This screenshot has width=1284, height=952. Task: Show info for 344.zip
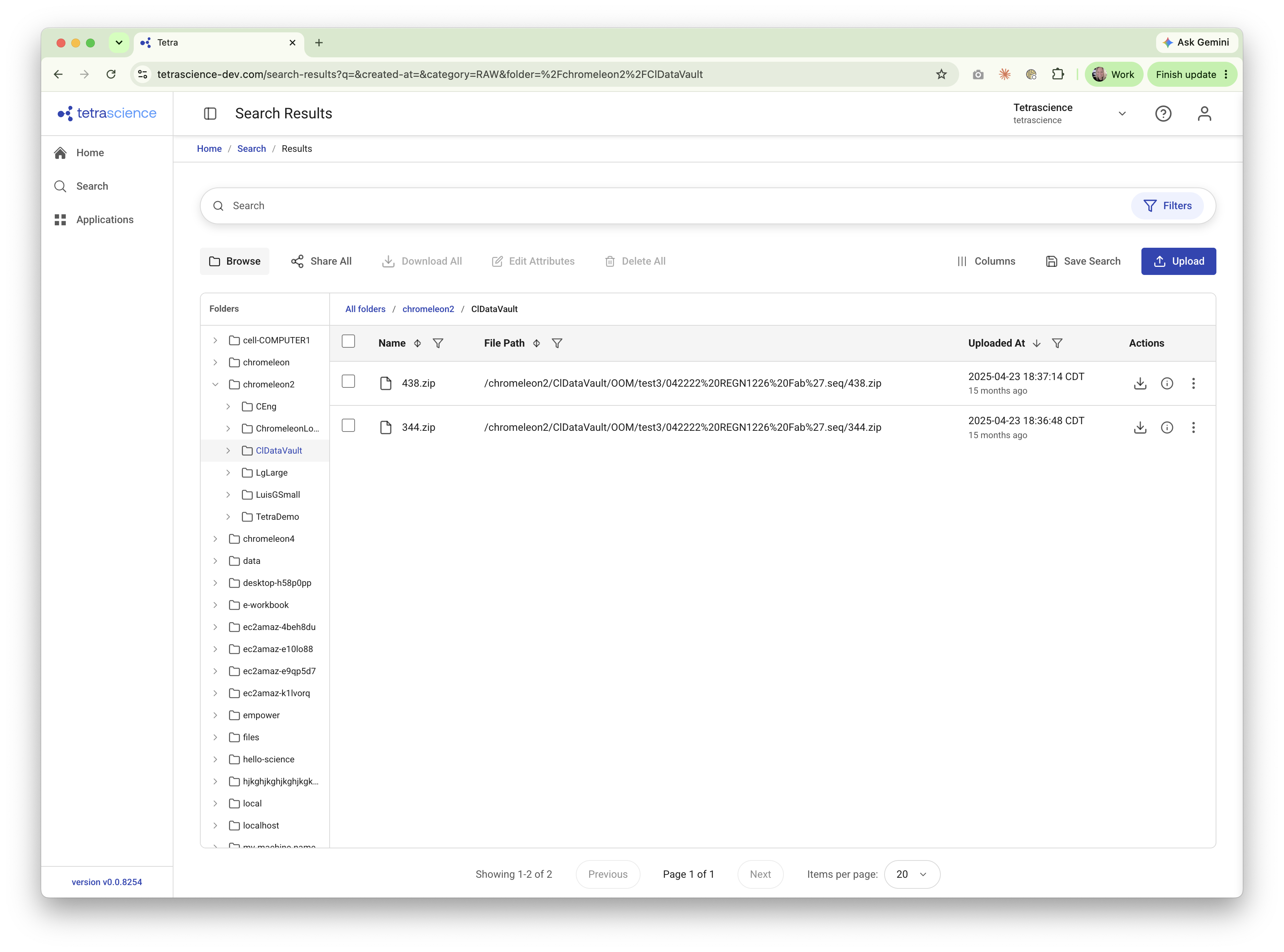tap(1166, 427)
